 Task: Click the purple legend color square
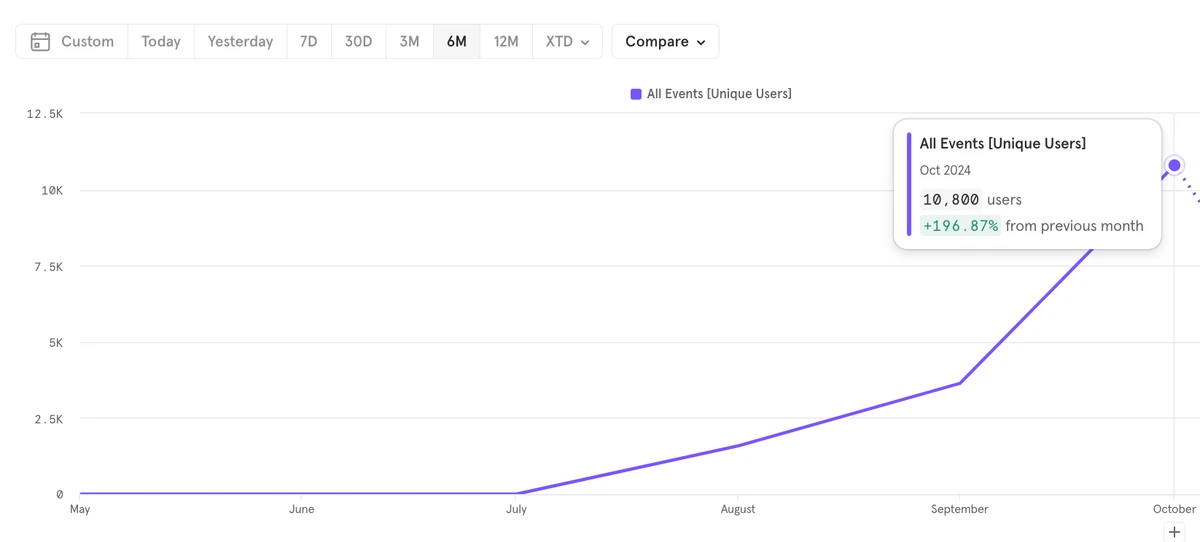[636, 94]
